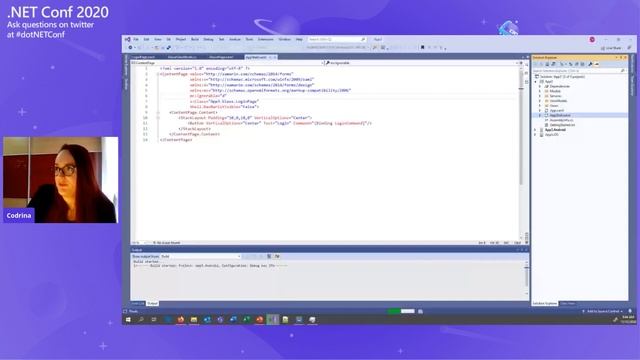The height and width of the screenshot is (360, 640).
Task: Expand the Services folder
Action: click(540, 96)
